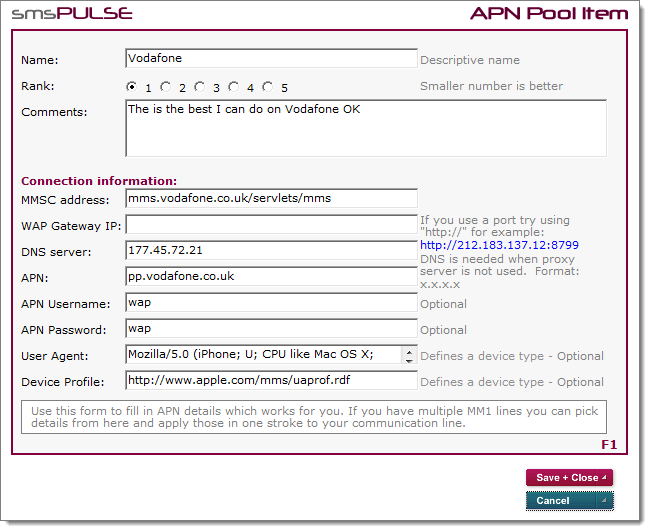Focus the Comments text area
The height and width of the screenshot is (531, 650).
pos(365,128)
